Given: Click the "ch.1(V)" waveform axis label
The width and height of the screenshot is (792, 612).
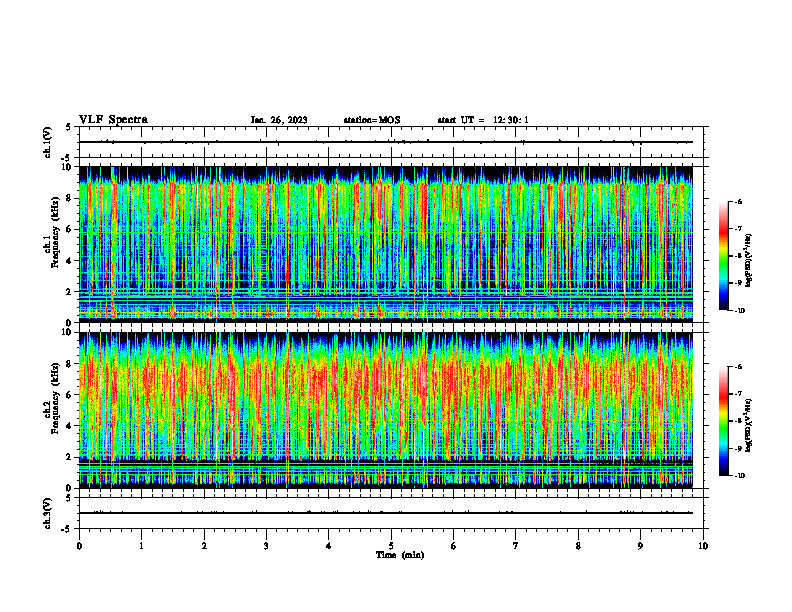Looking at the screenshot, I should pyautogui.click(x=47, y=142).
